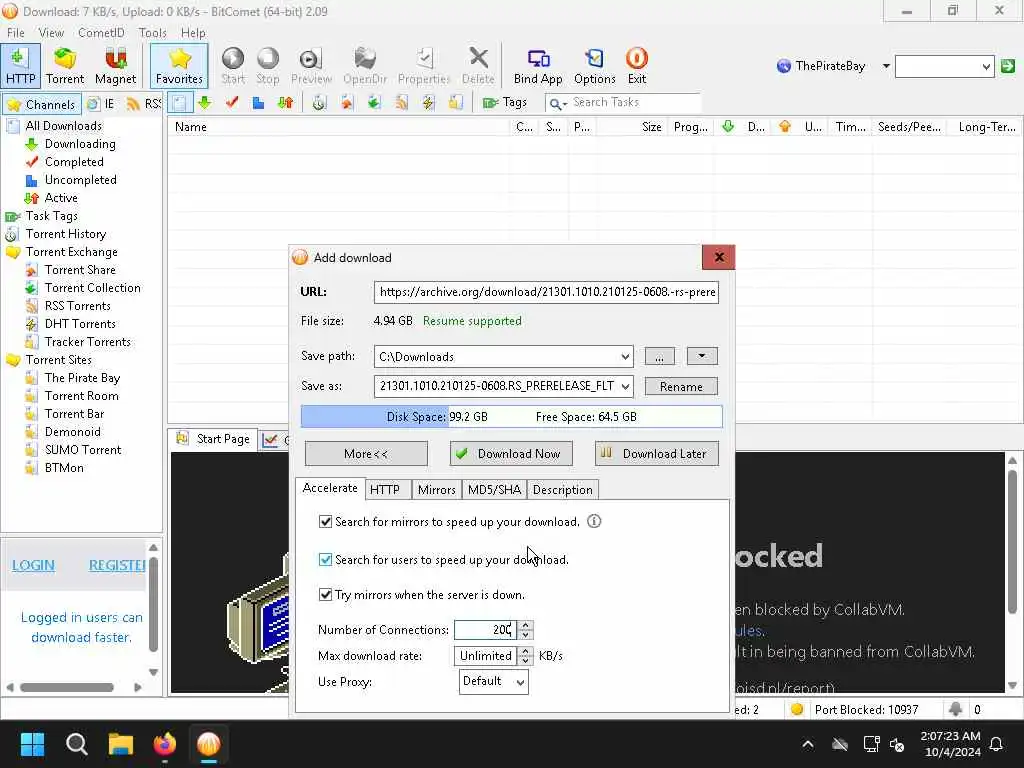This screenshot has width=1024, height=768.
Task: Switch to the Description tab
Action: [x=562, y=490]
